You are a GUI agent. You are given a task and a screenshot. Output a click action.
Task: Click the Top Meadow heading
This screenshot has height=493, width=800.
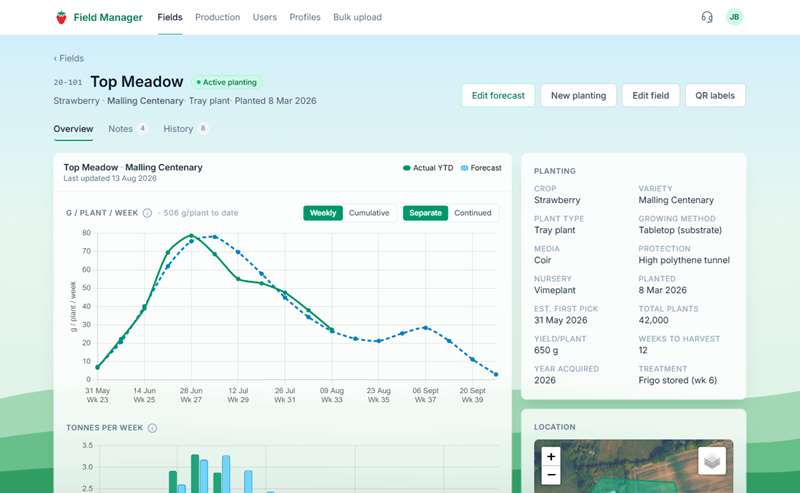[137, 82]
